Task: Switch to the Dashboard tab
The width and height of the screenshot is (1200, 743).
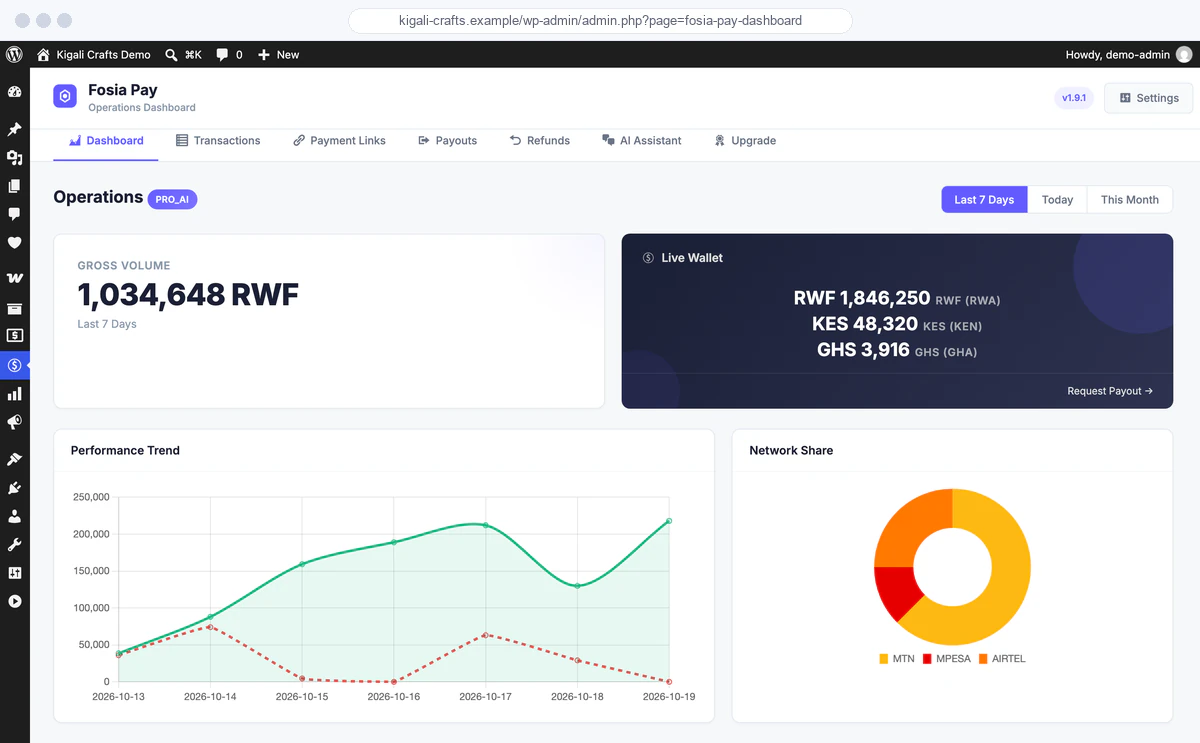Action: click(106, 141)
